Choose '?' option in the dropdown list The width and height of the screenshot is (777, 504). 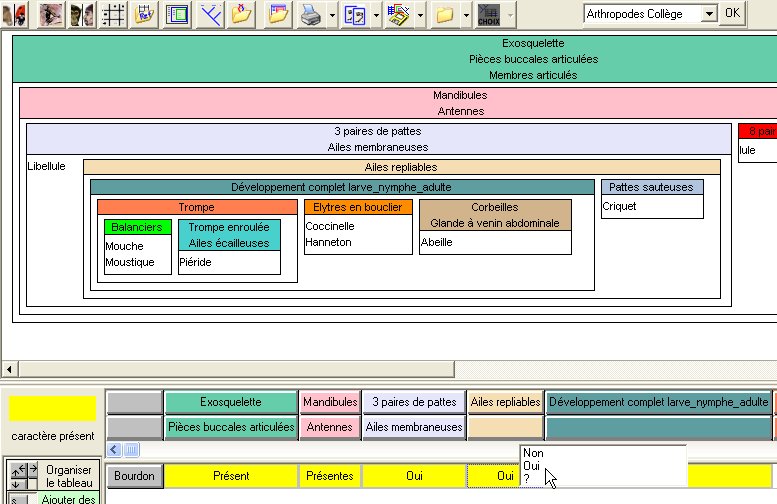527,479
